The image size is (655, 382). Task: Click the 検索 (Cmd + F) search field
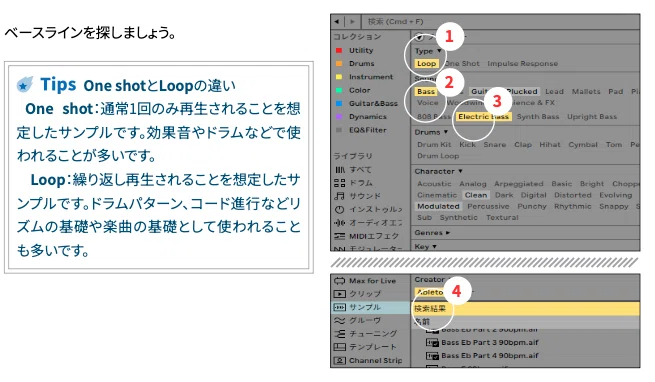tap(503, 21)
